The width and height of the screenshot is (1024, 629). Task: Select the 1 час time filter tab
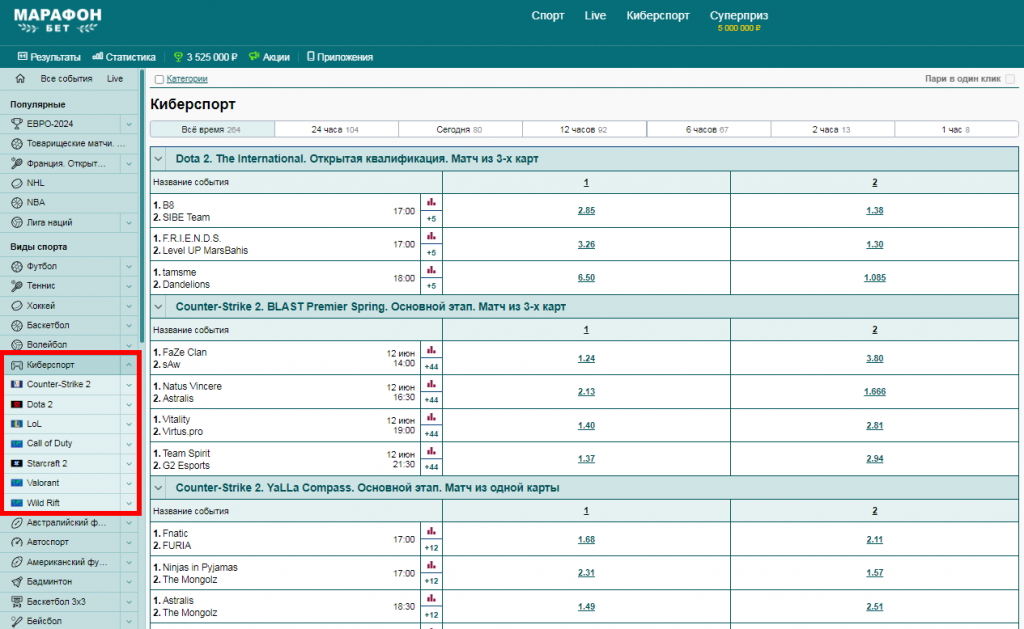pos(955,129)
